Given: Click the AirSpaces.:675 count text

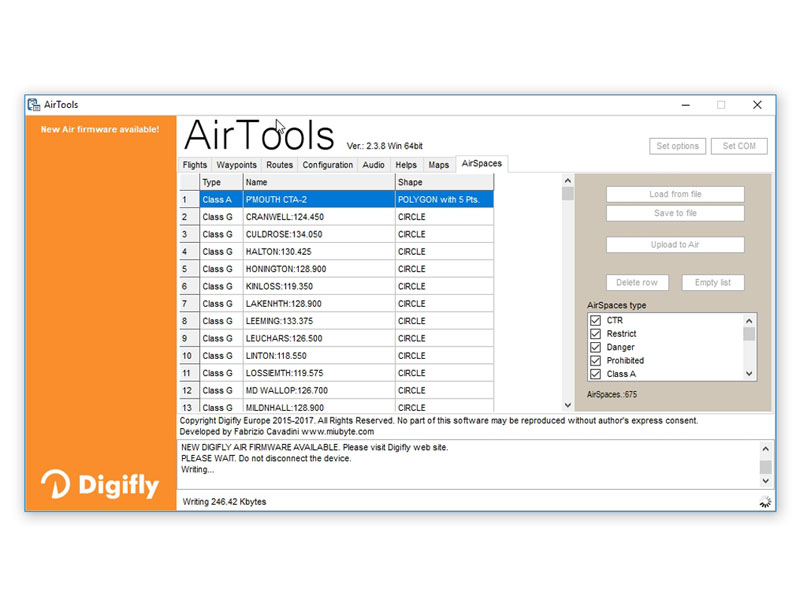Looking at the screenshot, I should click(x=612, y=394).
